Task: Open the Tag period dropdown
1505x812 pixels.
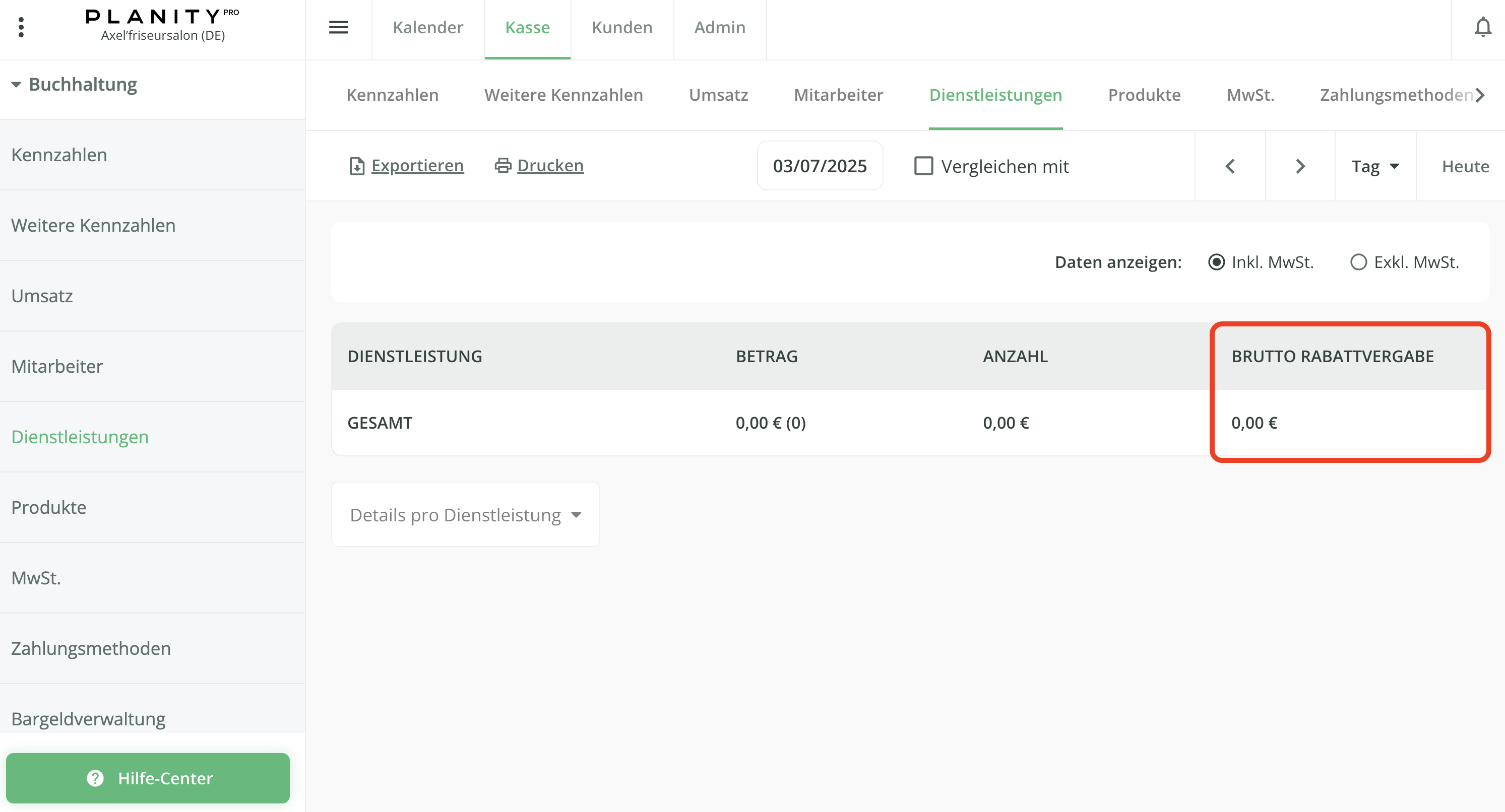Action: click(x=1375, y=166)
